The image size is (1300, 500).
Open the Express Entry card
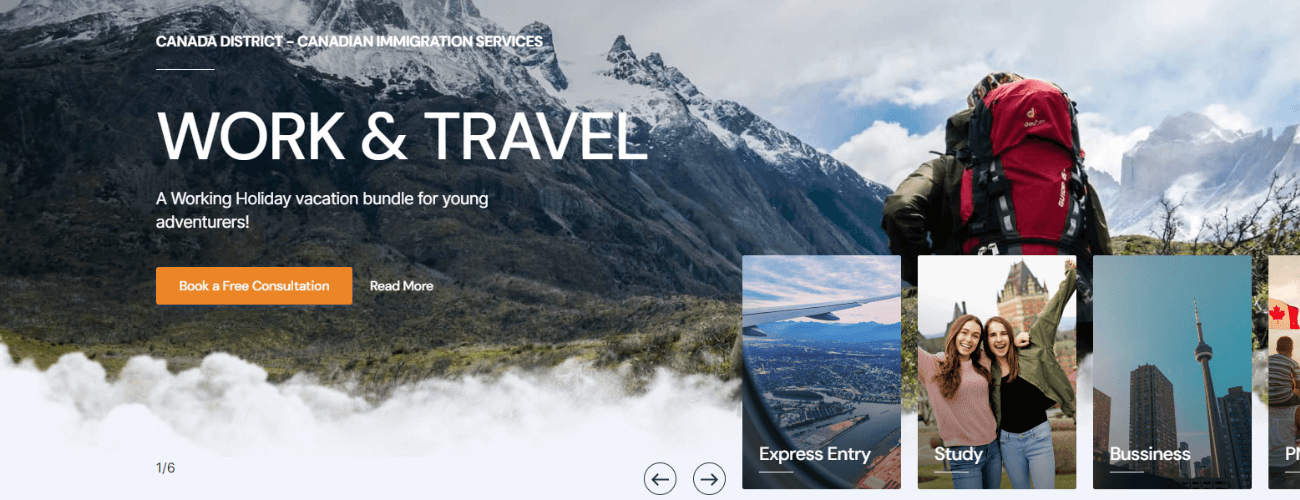[821, 372]
